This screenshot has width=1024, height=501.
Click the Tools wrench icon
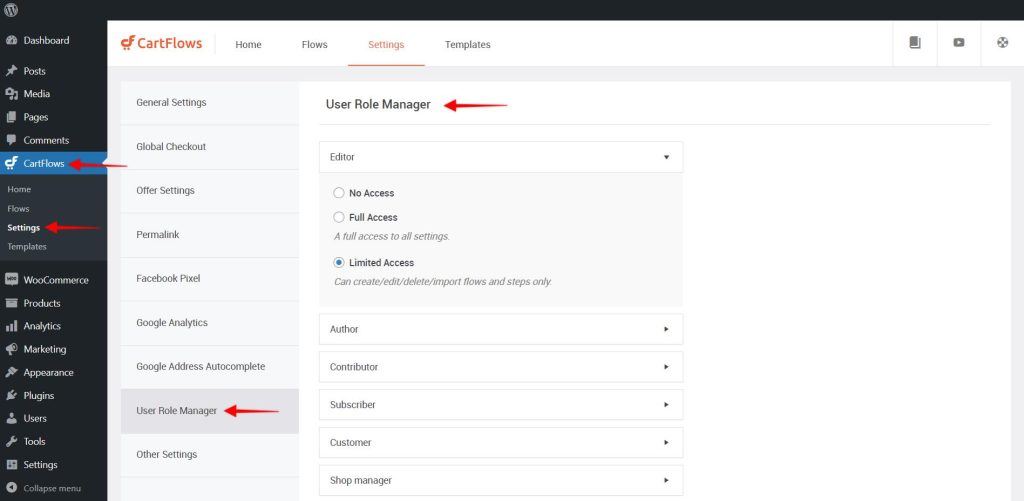coord(11,442)
